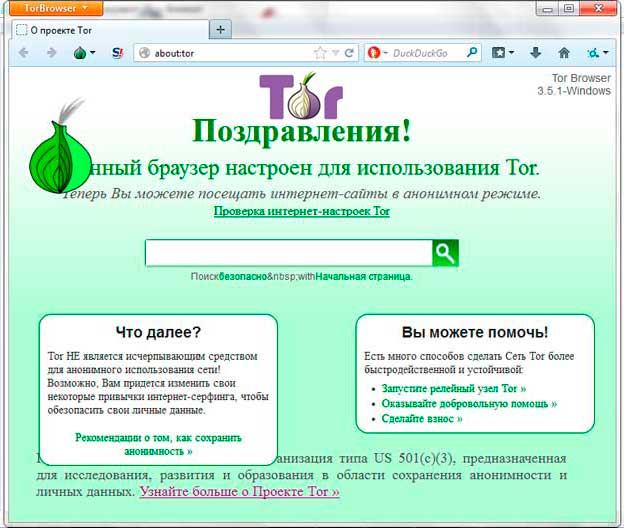Open 'Узнайте больше о Проекте Tor' link
This screenshot has height=528, width=624.
(239, 492)
